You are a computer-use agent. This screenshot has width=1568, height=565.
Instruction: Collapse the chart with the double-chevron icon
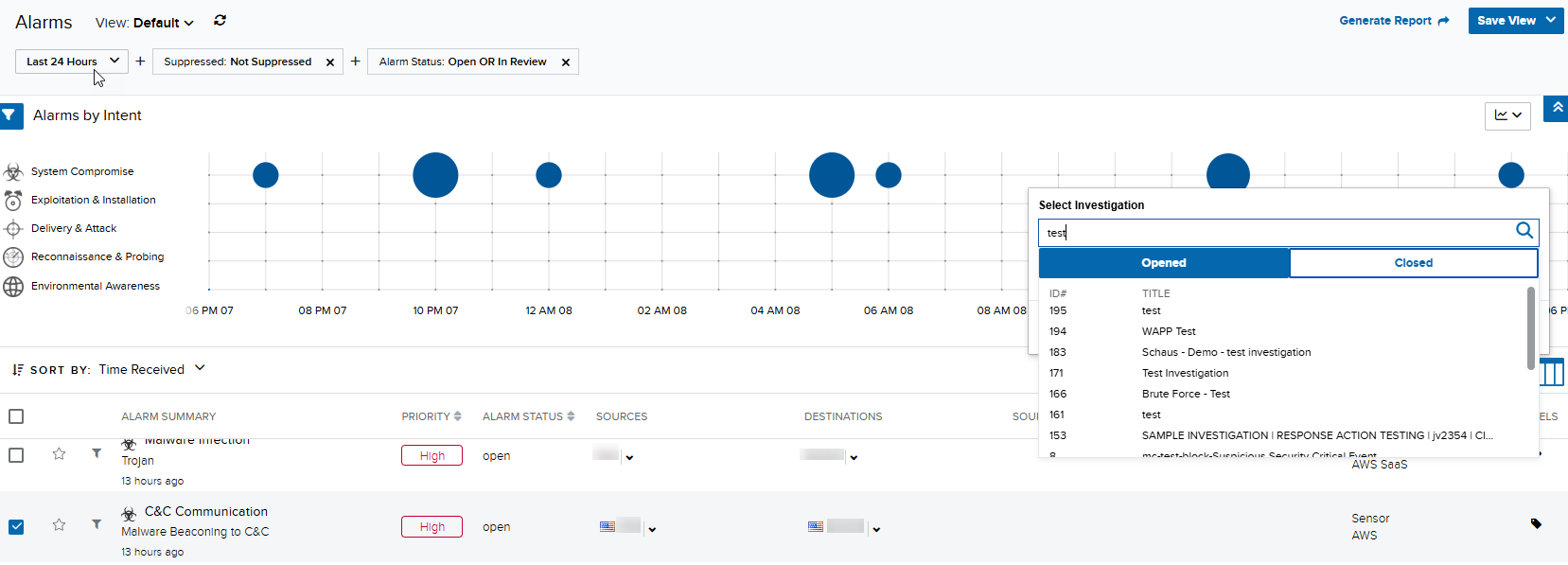(x=1557, y=108)
